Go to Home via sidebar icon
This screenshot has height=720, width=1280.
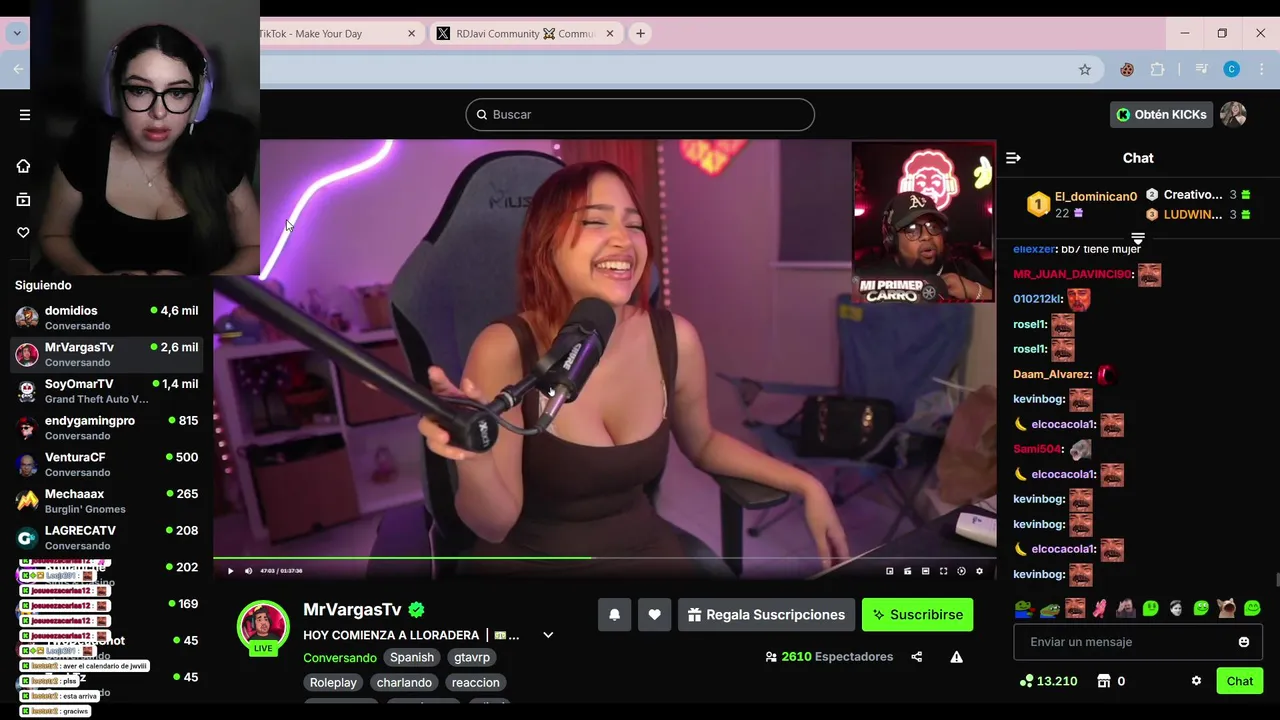(23, 166)
